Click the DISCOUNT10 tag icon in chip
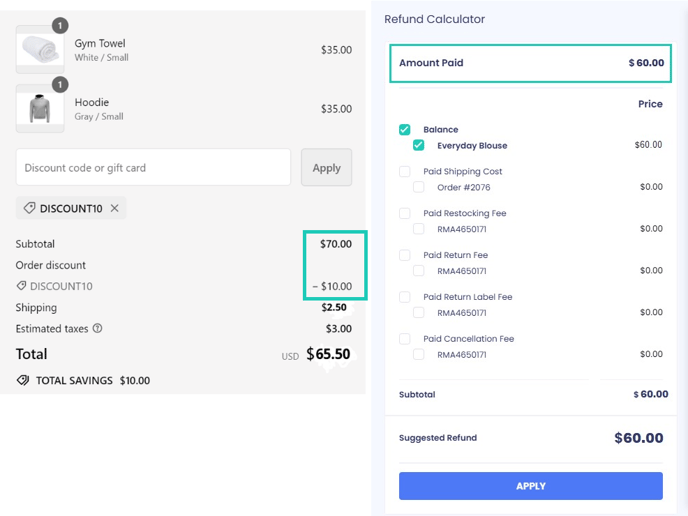The width and height of the screenshot is (688, 516). [x=29, y=208]
